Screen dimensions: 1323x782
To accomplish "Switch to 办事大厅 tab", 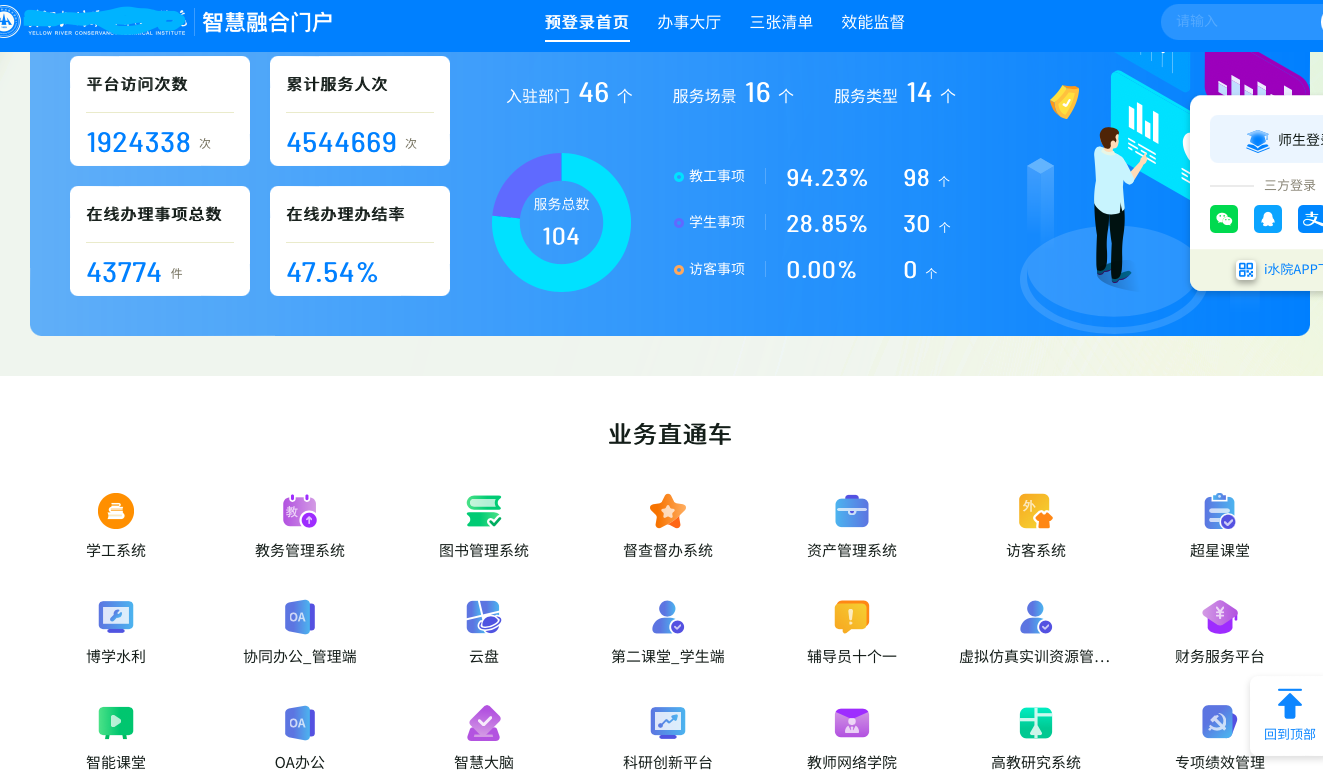I will [689, 22].
